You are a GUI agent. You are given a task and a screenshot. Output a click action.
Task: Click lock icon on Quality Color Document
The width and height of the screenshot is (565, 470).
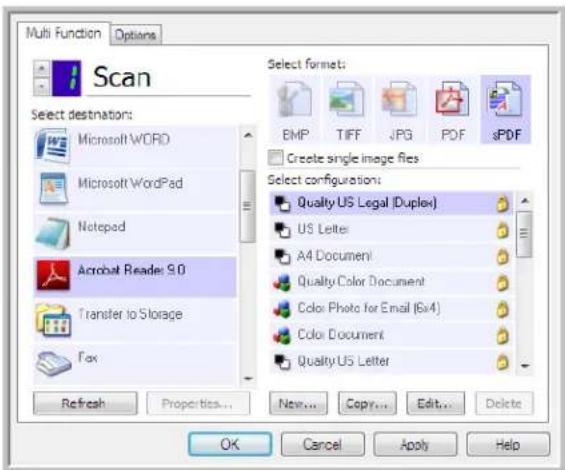pyautogui.click(x=502, y=283)
